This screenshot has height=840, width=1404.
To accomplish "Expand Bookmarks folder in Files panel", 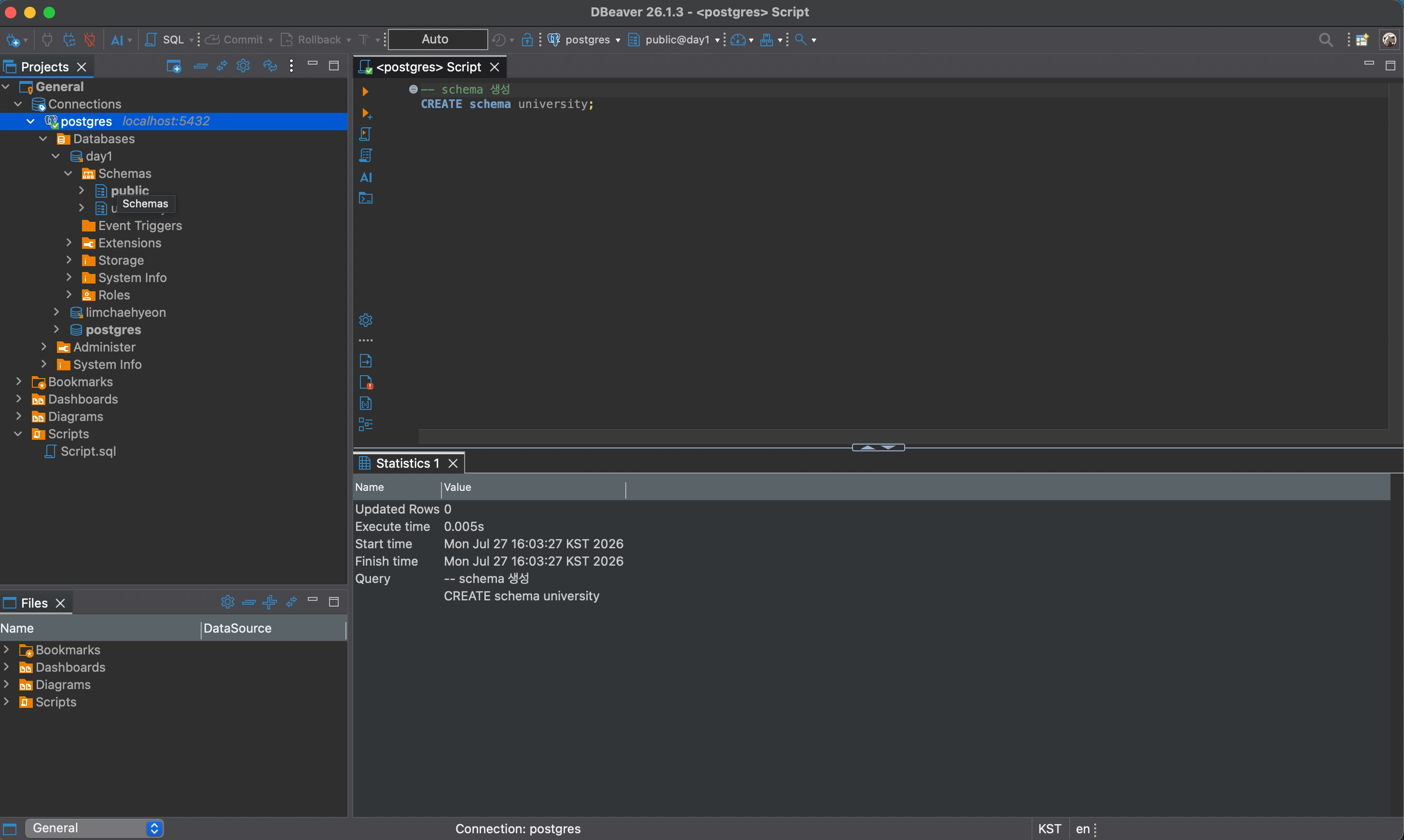I will coord(6,650).
